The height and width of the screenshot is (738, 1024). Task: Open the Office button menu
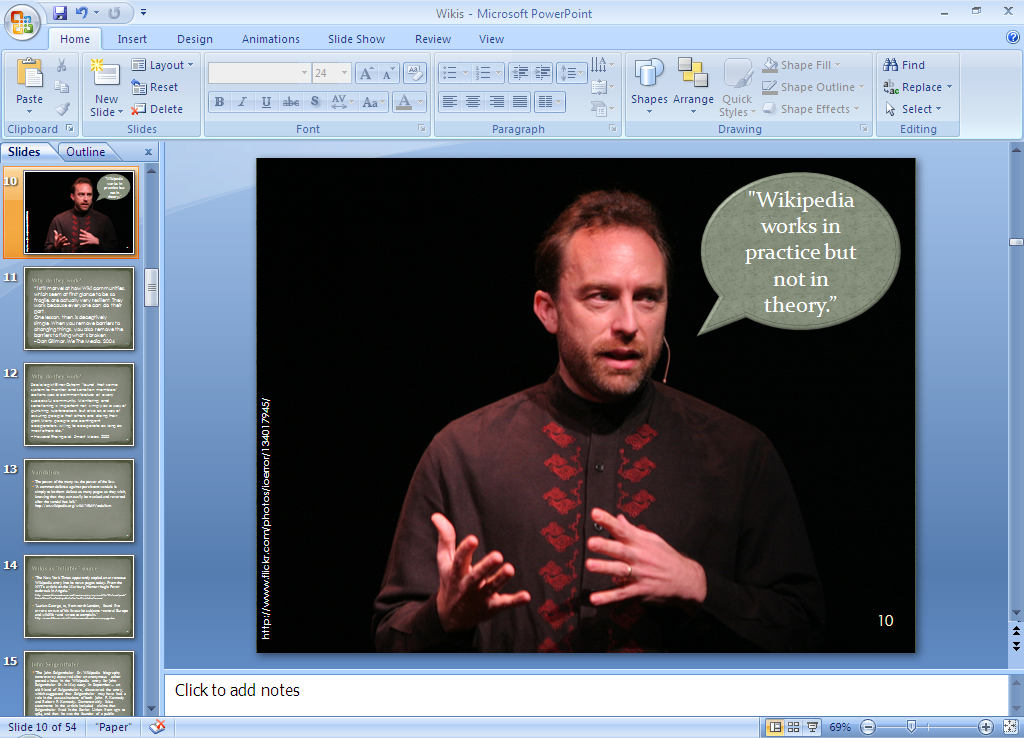(x=22, y=22)
